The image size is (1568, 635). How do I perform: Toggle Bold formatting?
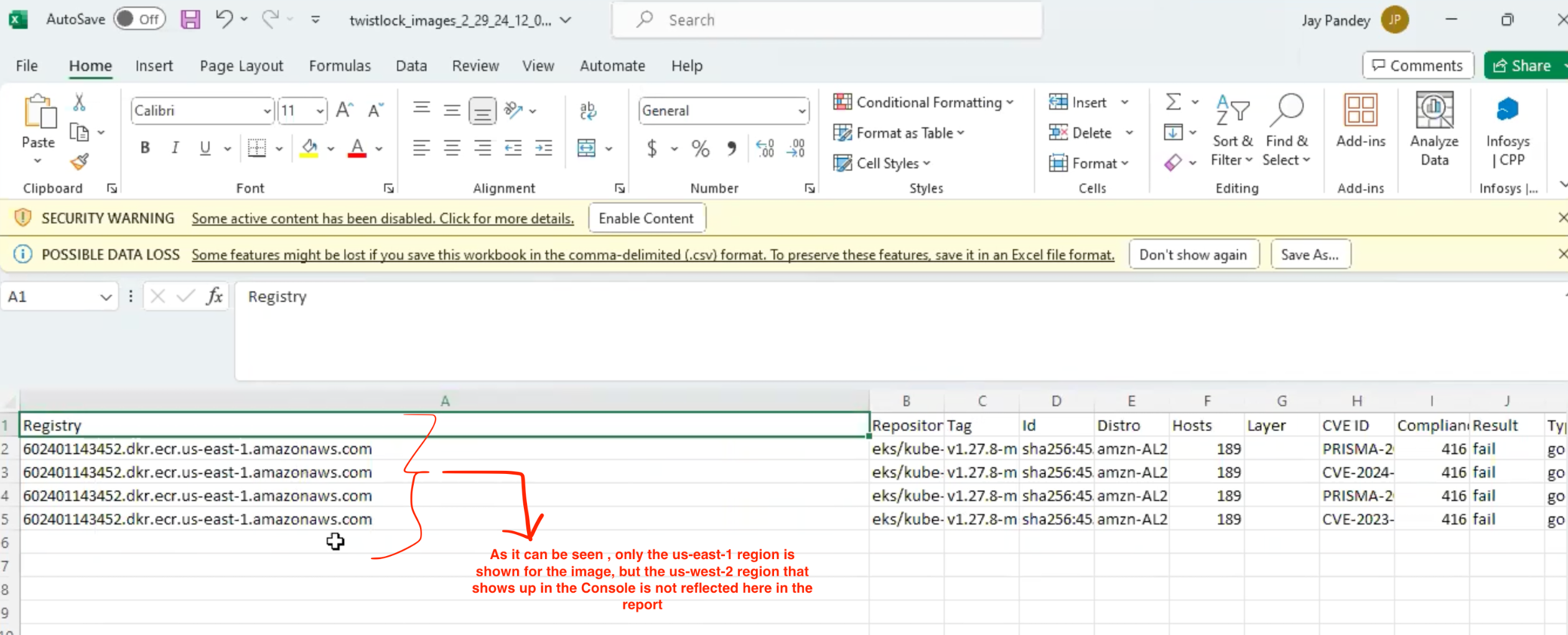145,148
